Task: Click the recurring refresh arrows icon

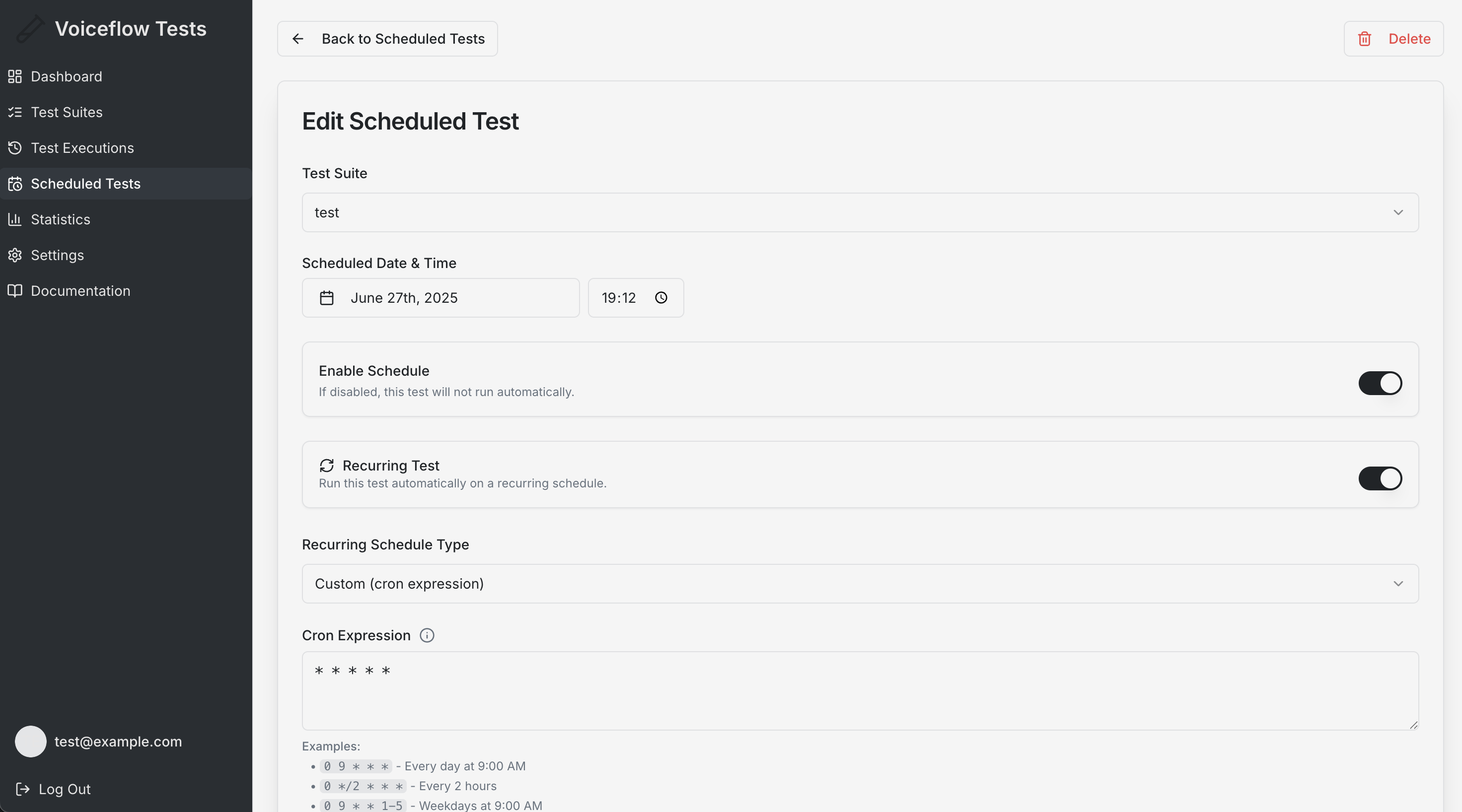Action: pyautogui.click(x=327, y=466)
